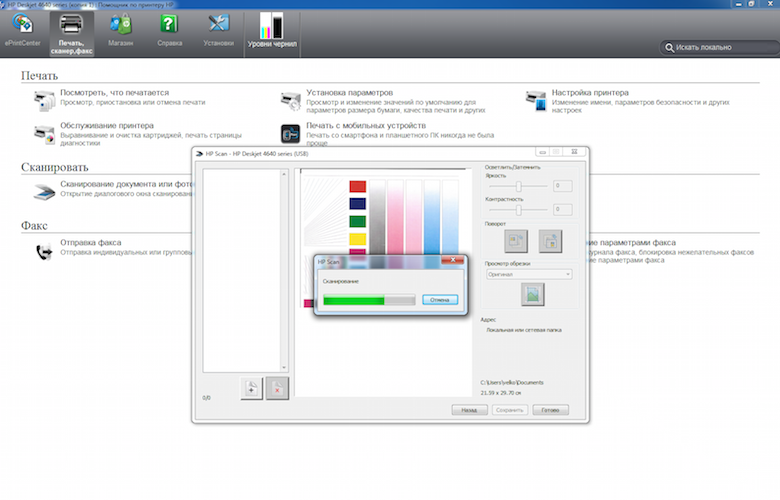Delete the selected scanned page
This screenshot has height=500, width=780.
277,388
